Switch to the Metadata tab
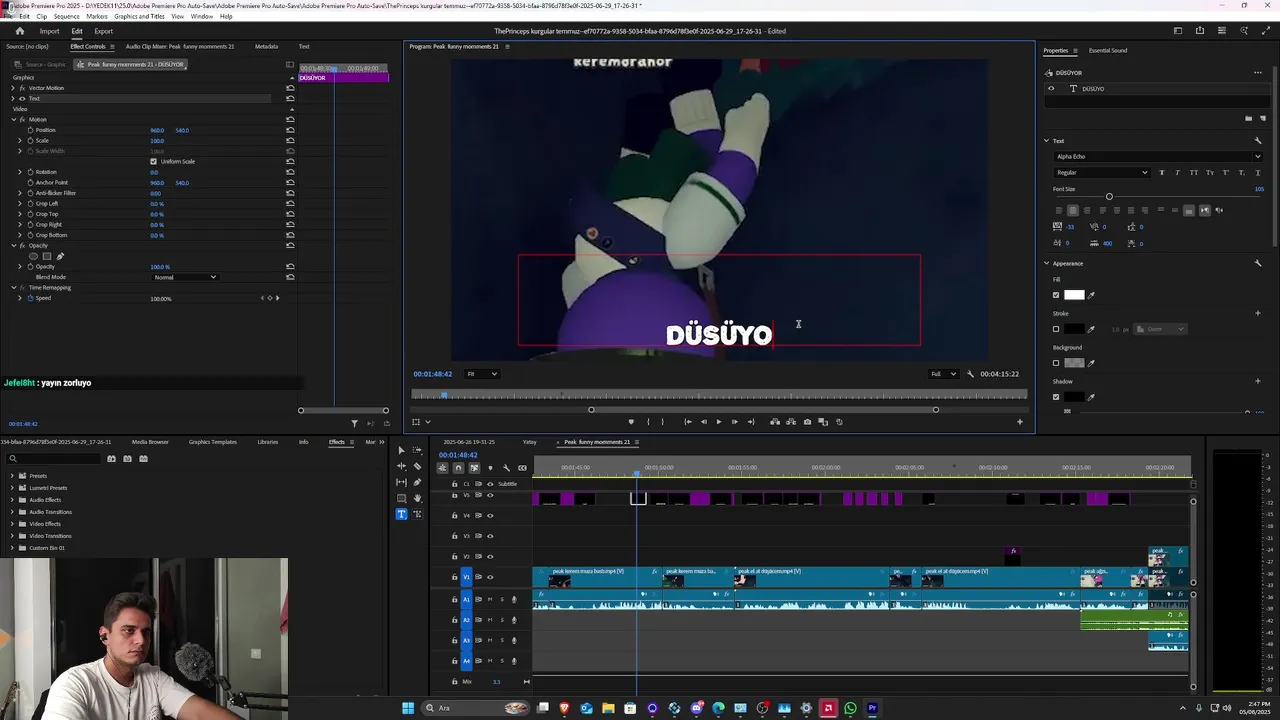This screenshot has width=1280, height=720. [266, 46]
